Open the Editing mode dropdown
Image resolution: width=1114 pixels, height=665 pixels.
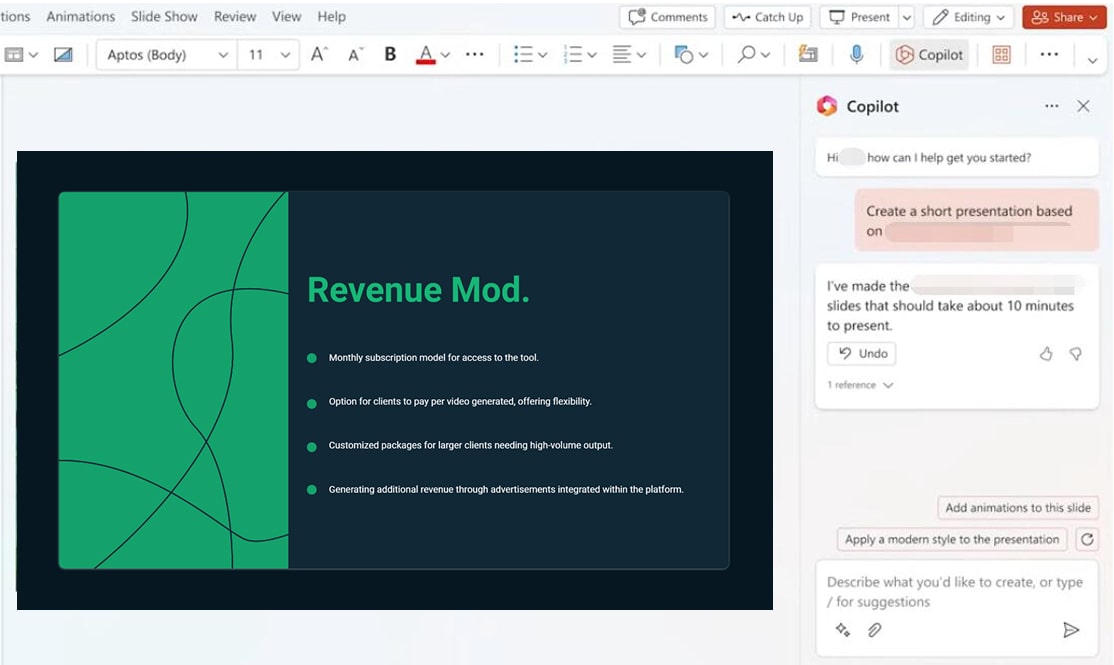coord(968,17)
